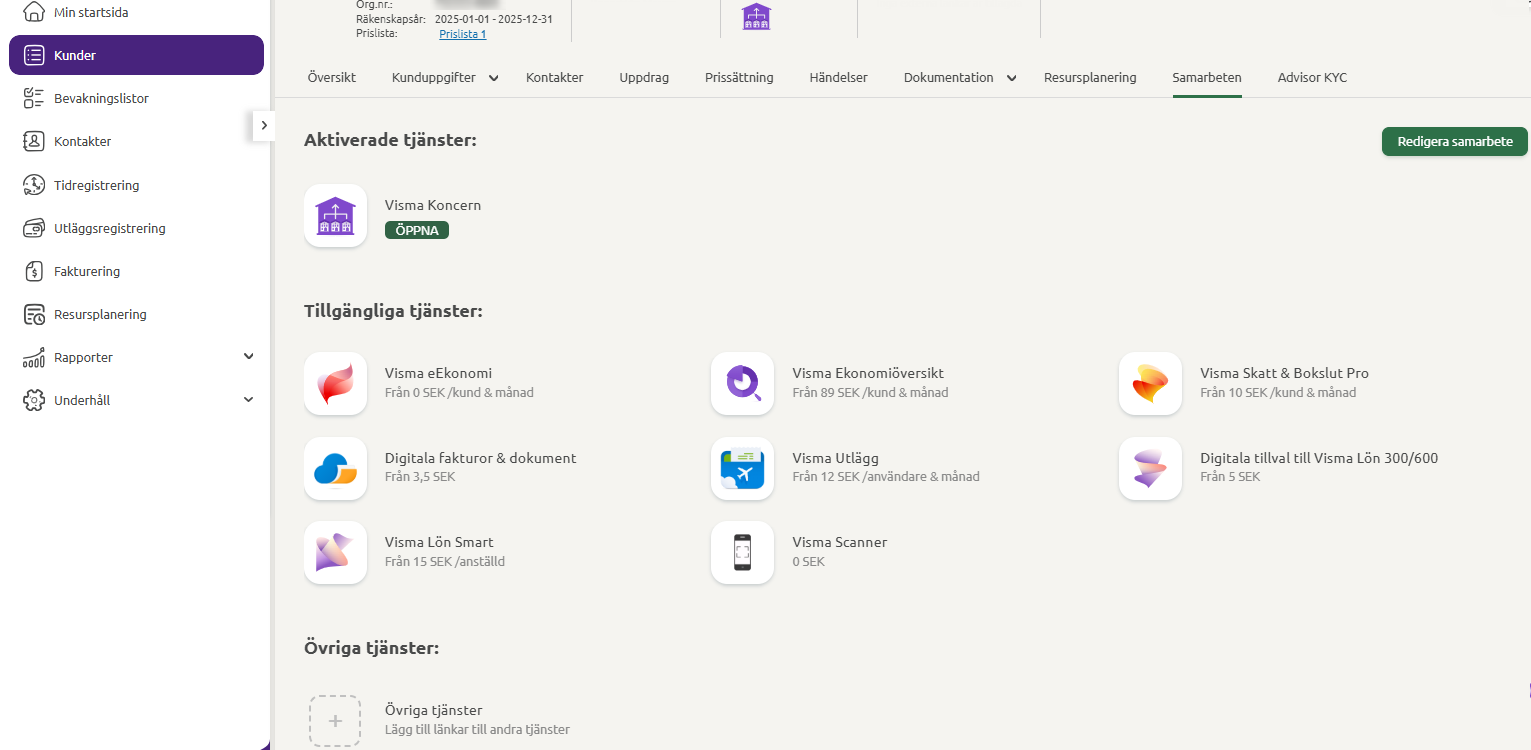The width and height of the screenshot is (1531, 750).
Task: Switch to the Kunduppgifter tab
Action: click(x=434, y=77)
